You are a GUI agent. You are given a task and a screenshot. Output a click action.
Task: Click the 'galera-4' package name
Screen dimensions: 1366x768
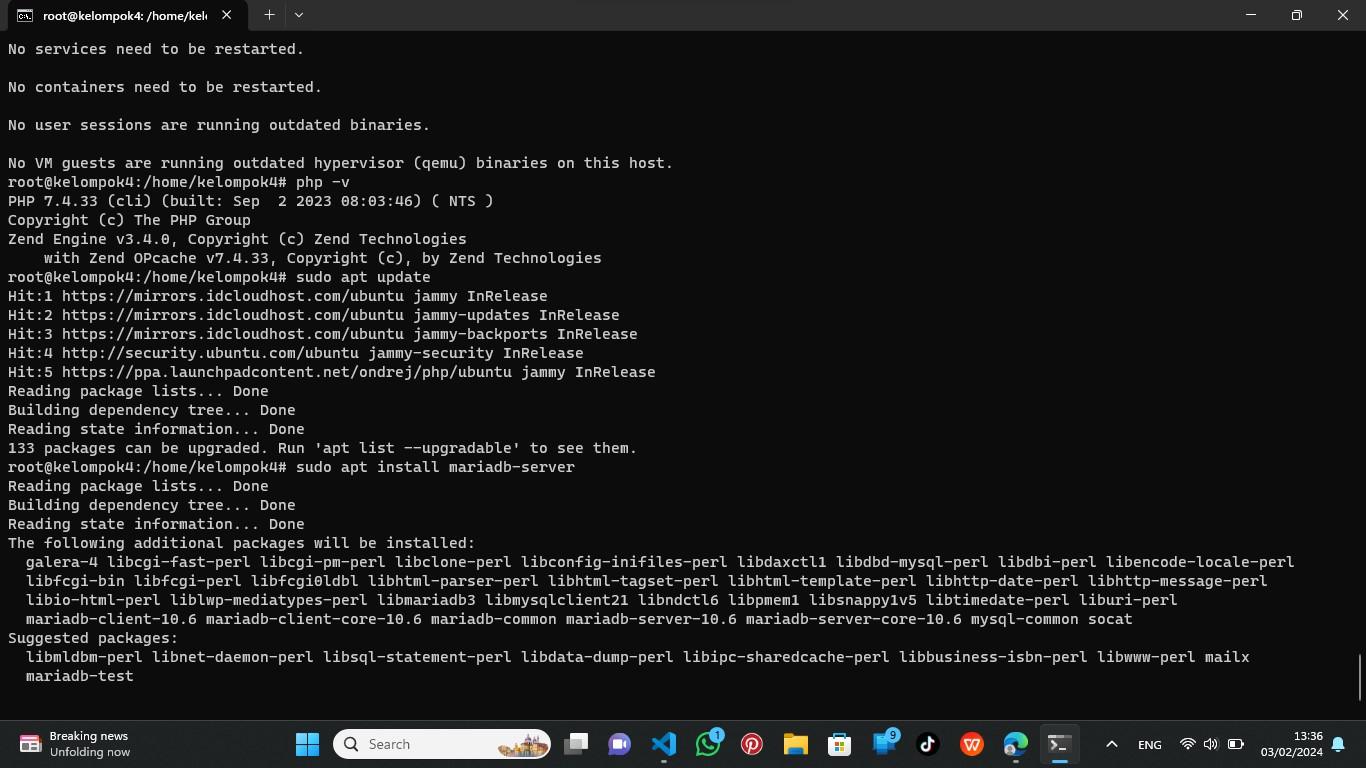pyautogui.click(x=62, y=562)
